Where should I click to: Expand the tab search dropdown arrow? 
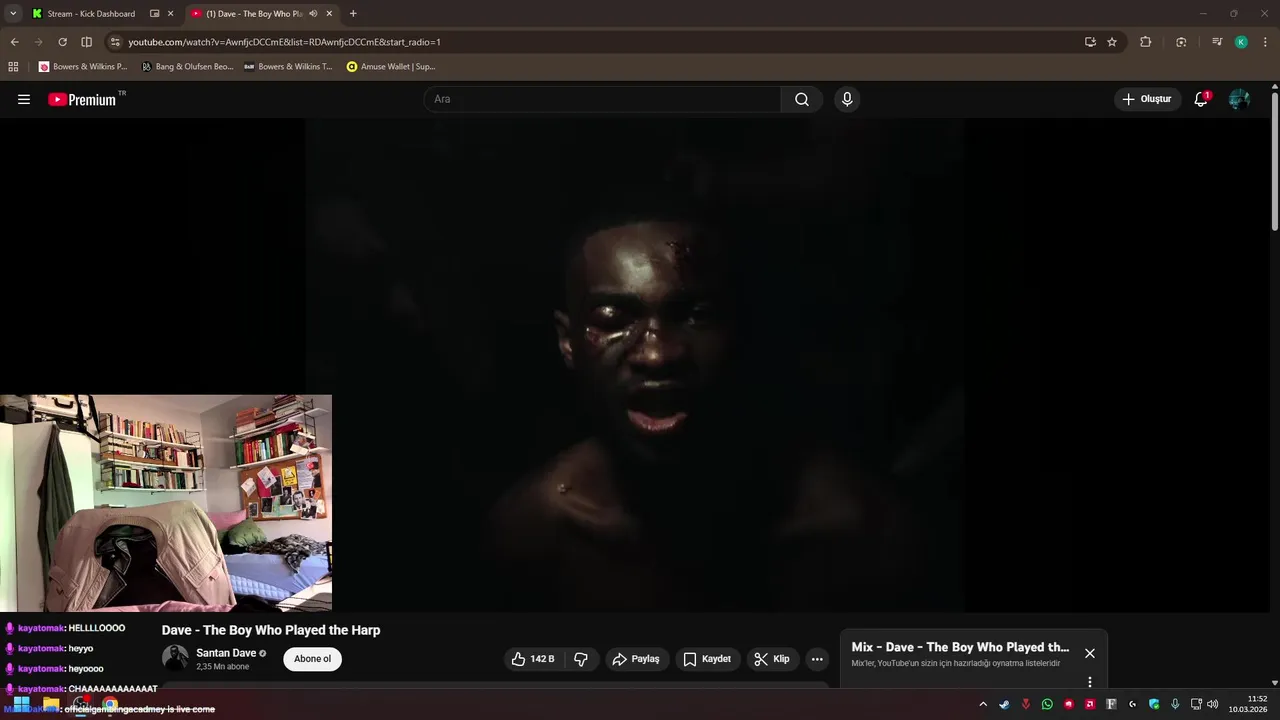13,14
